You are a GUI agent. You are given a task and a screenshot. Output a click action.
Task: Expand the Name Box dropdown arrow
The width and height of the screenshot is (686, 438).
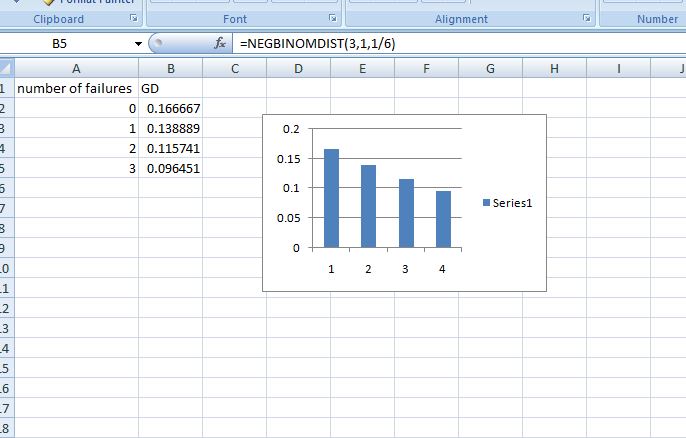138,44
